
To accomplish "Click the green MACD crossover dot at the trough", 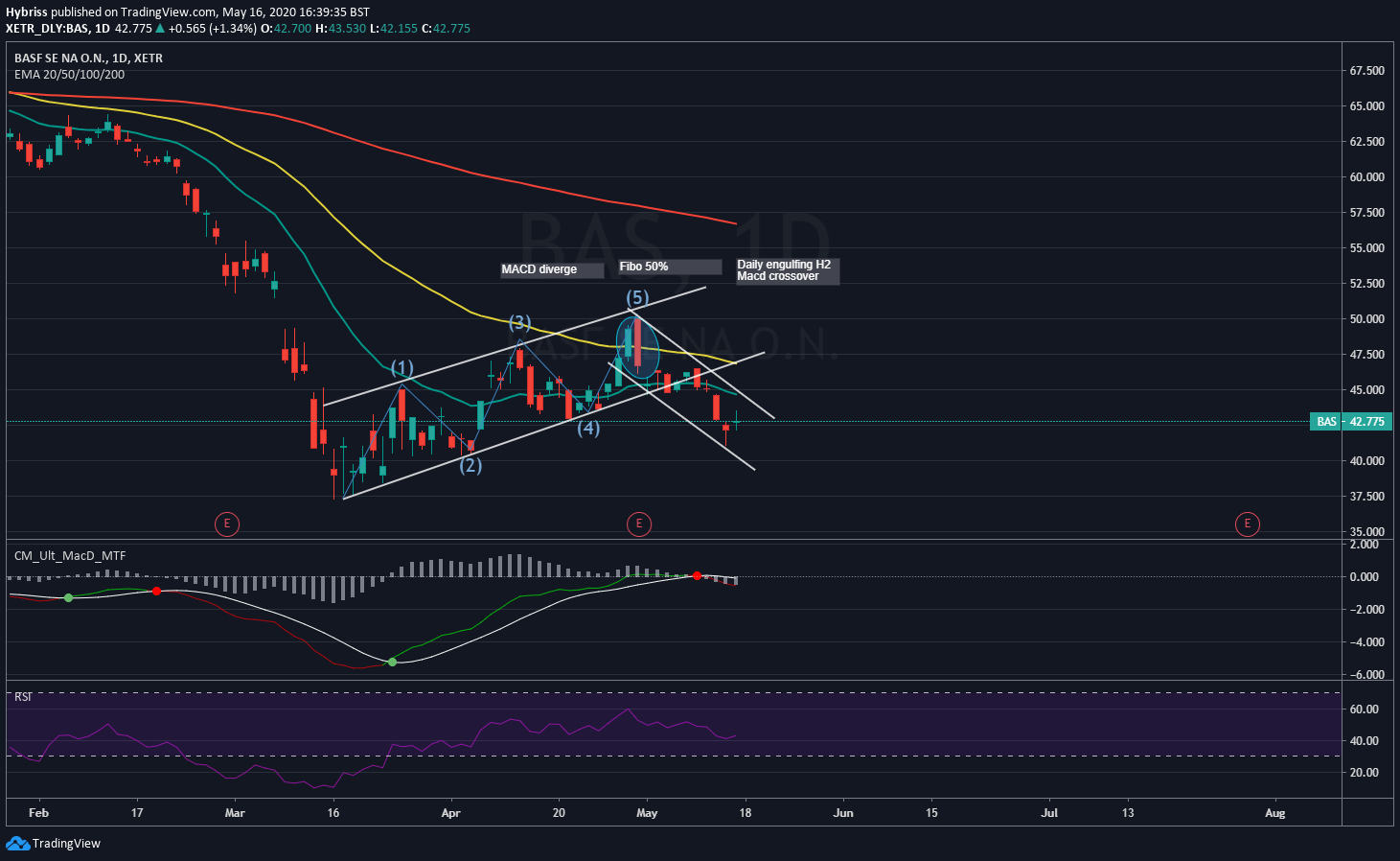I will pyautogui.click(x=392, y=662).
